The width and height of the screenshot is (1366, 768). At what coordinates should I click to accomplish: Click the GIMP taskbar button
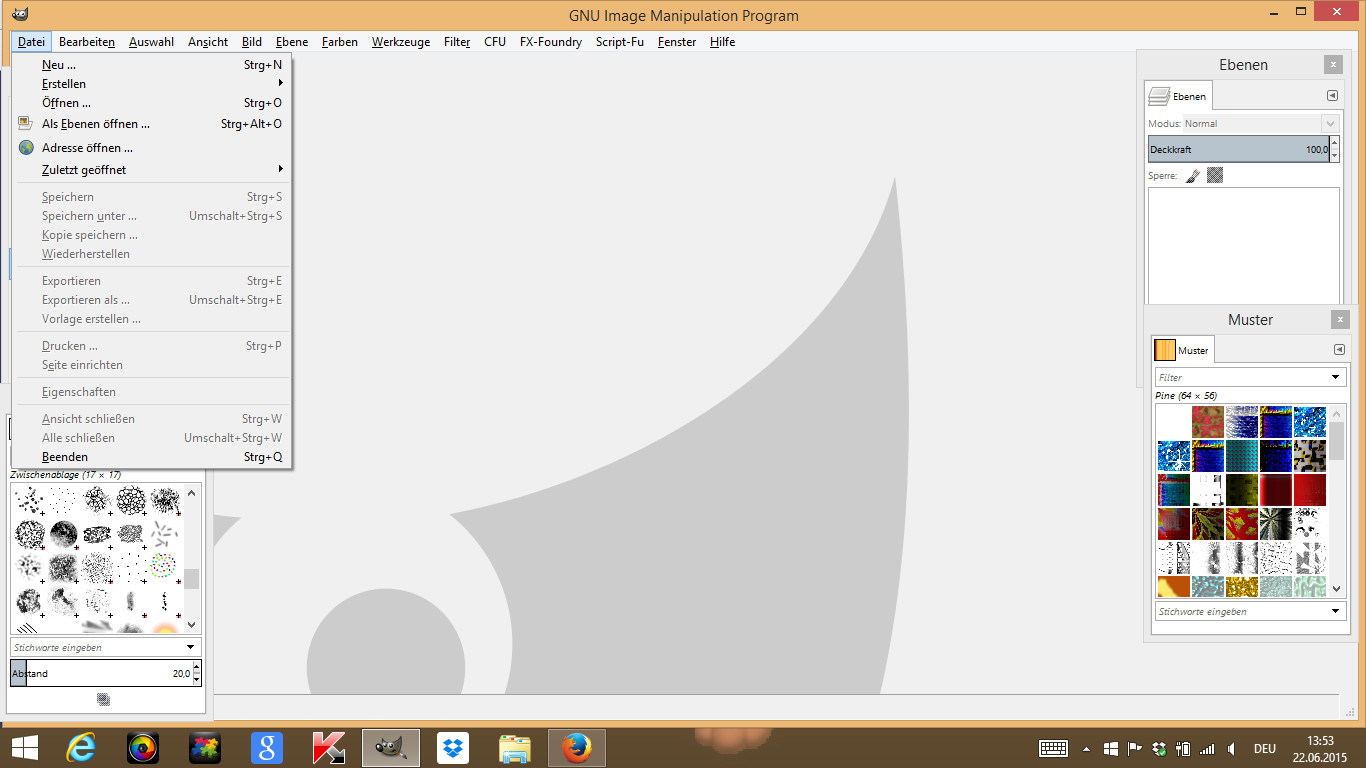tap(391, 748)
